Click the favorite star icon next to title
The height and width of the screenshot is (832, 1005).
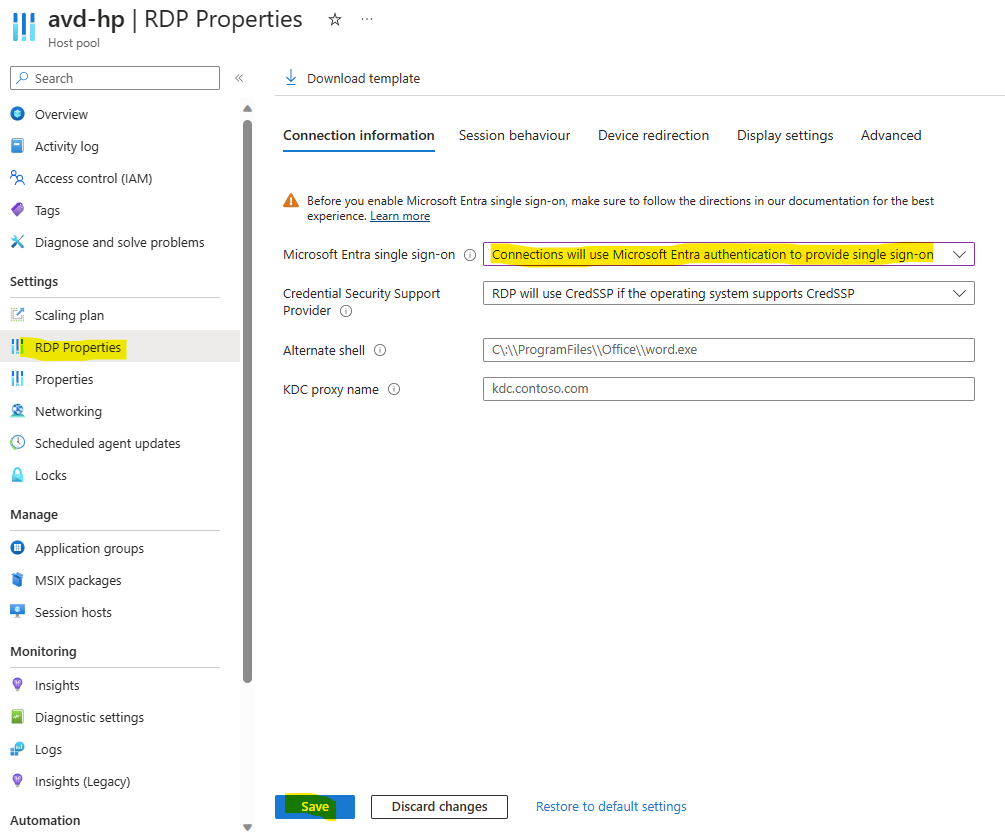pos(335,20)
